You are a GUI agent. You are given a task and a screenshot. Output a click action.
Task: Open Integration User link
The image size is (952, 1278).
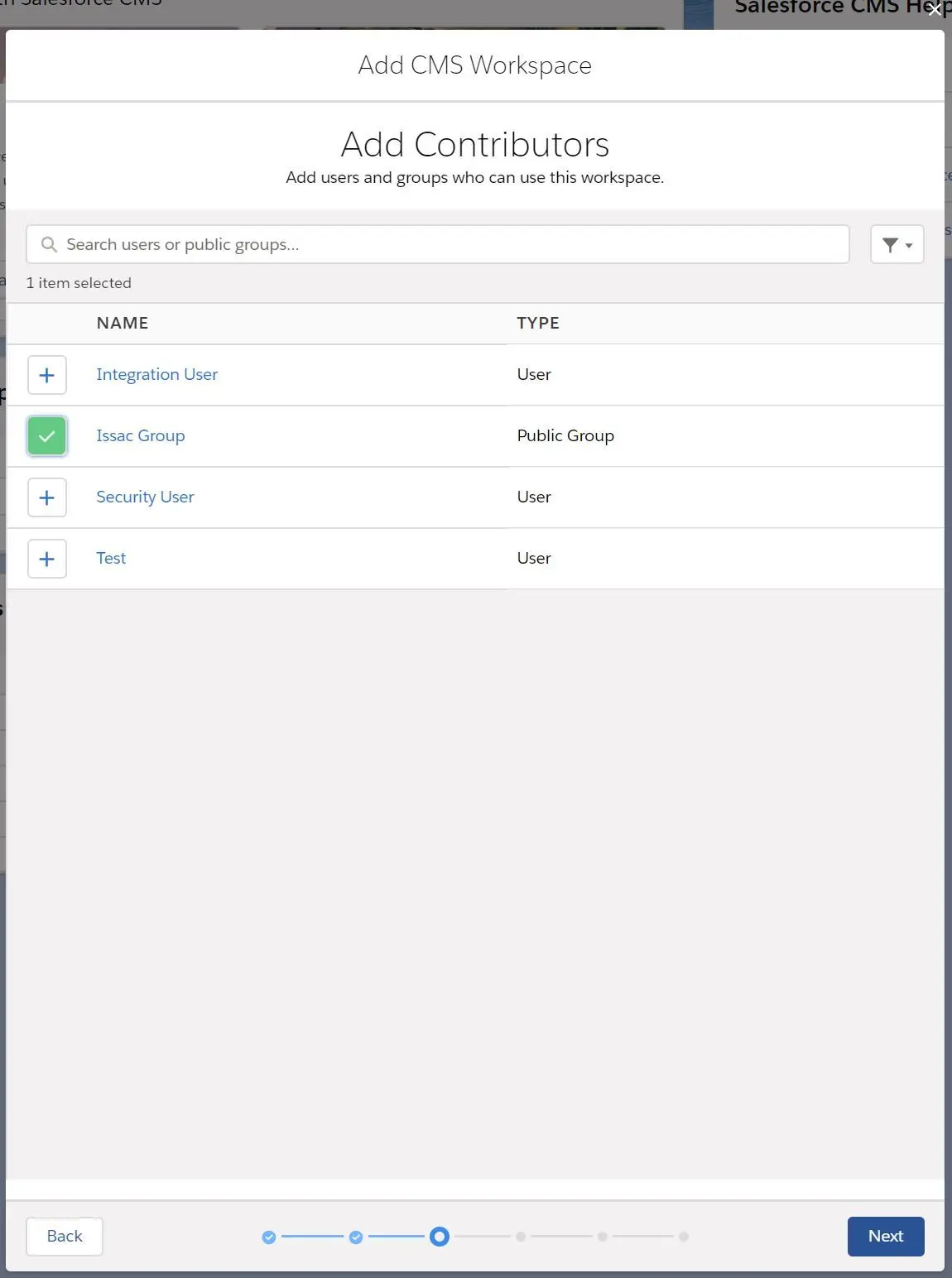pos(156,374)
